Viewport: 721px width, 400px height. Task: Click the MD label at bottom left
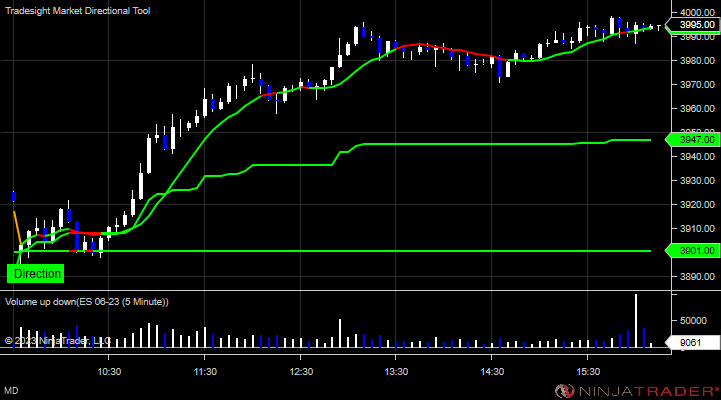coord(11,390)
